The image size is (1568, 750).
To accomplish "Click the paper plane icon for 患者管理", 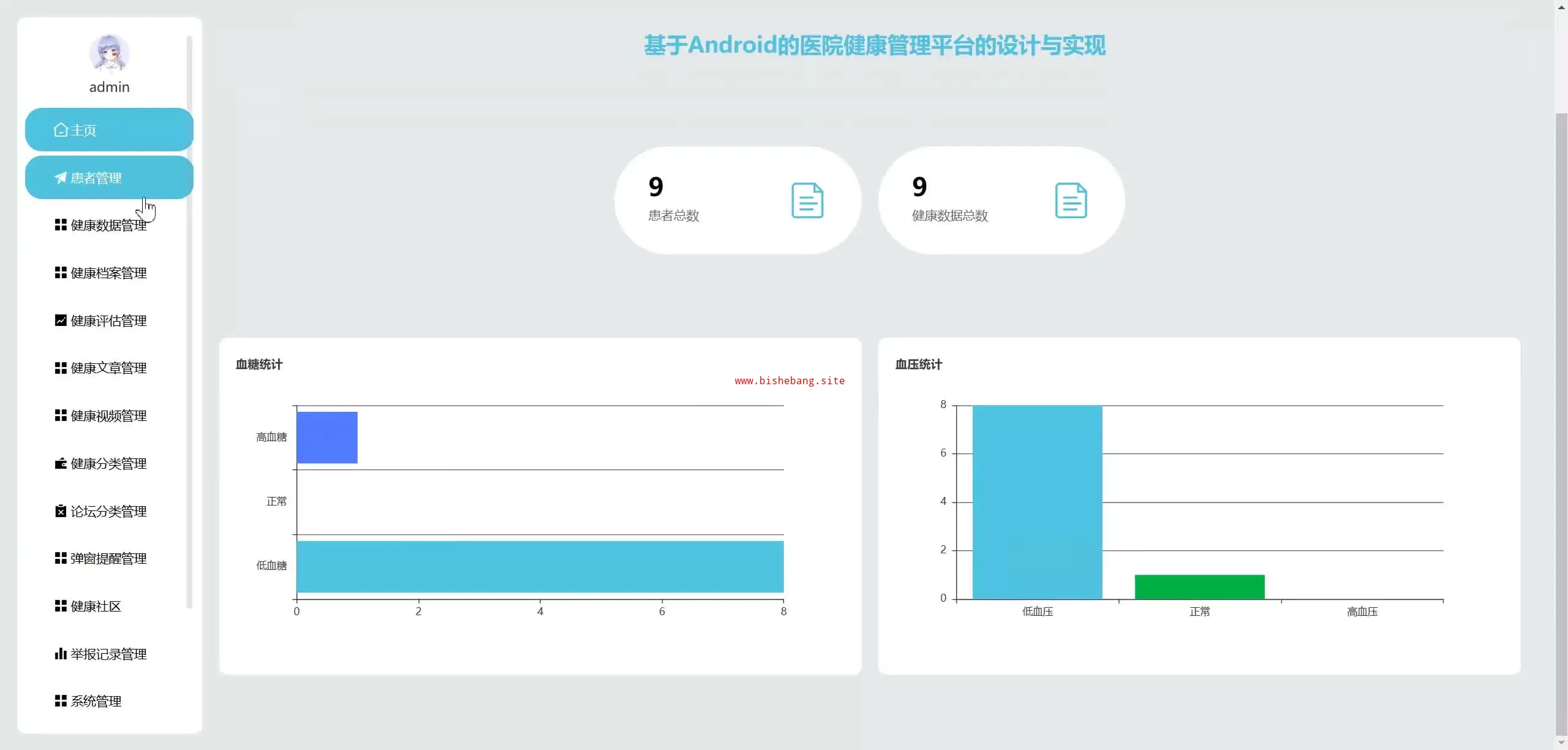I will [60, 178].
